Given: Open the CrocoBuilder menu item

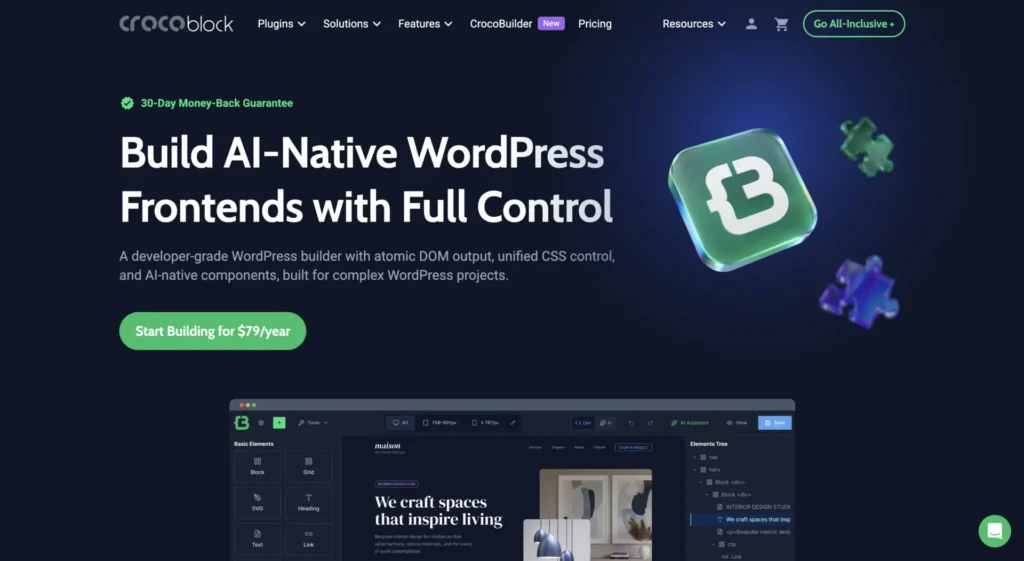Looking at the screenshot, I should pos(501,24).
